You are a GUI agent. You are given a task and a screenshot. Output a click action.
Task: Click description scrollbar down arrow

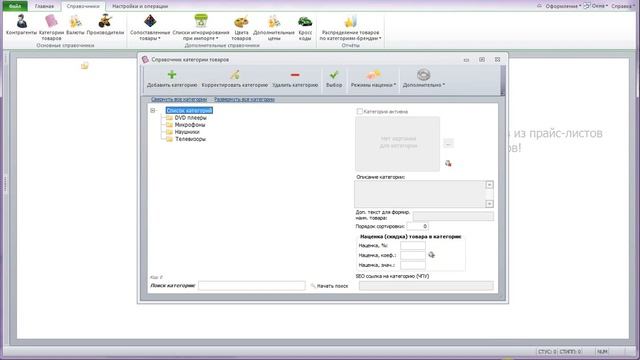pyautogui.click(x=489, y=204)
